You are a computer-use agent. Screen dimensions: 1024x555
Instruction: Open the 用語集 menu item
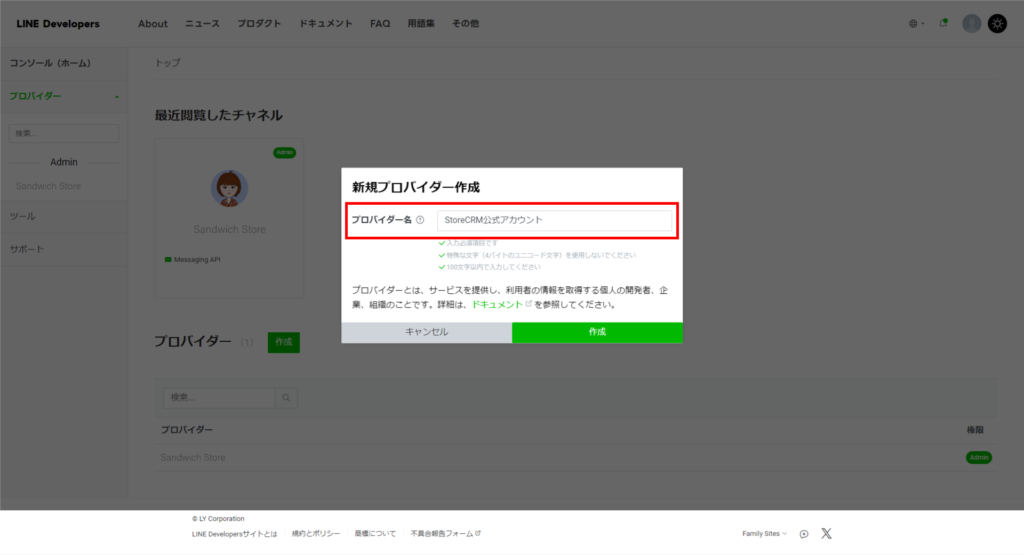[x=421, y=24]
